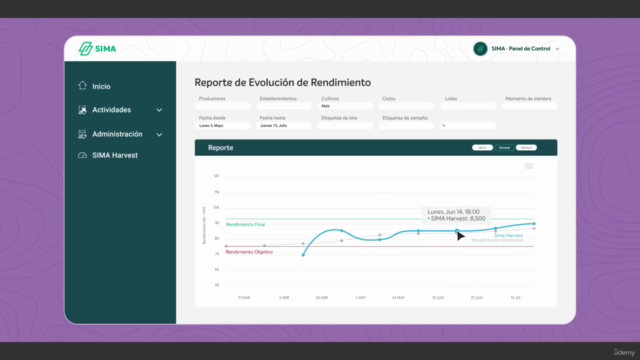Open the Lotes filter dropdown
Viewport: 640px width, 360px height.
(468, 106)
